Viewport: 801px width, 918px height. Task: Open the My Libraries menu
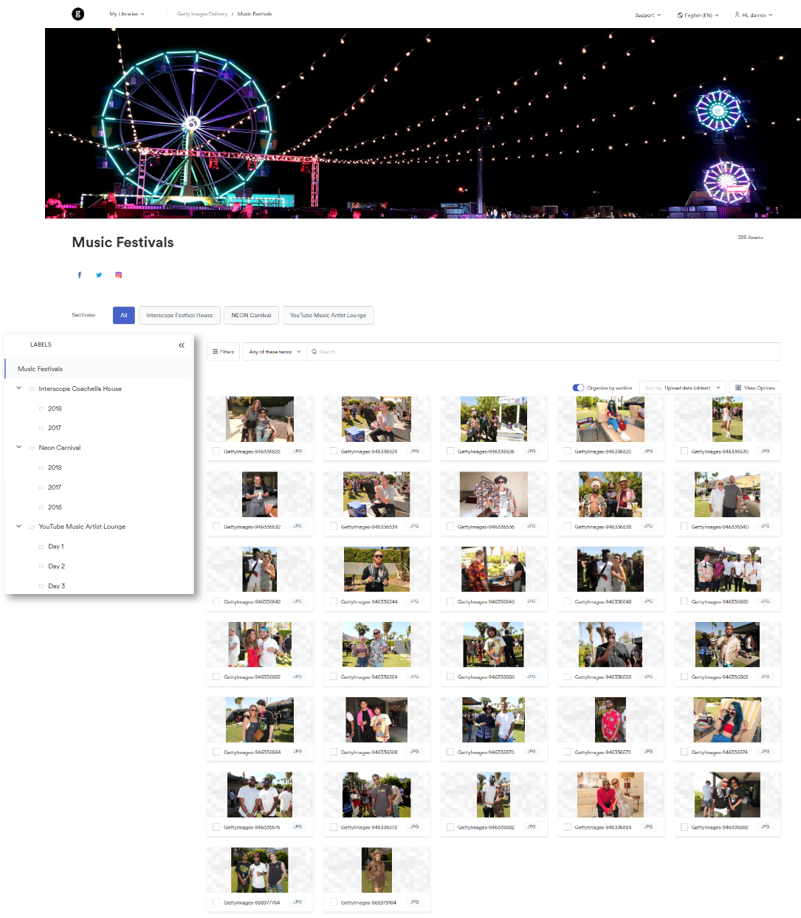pos(127,14)
